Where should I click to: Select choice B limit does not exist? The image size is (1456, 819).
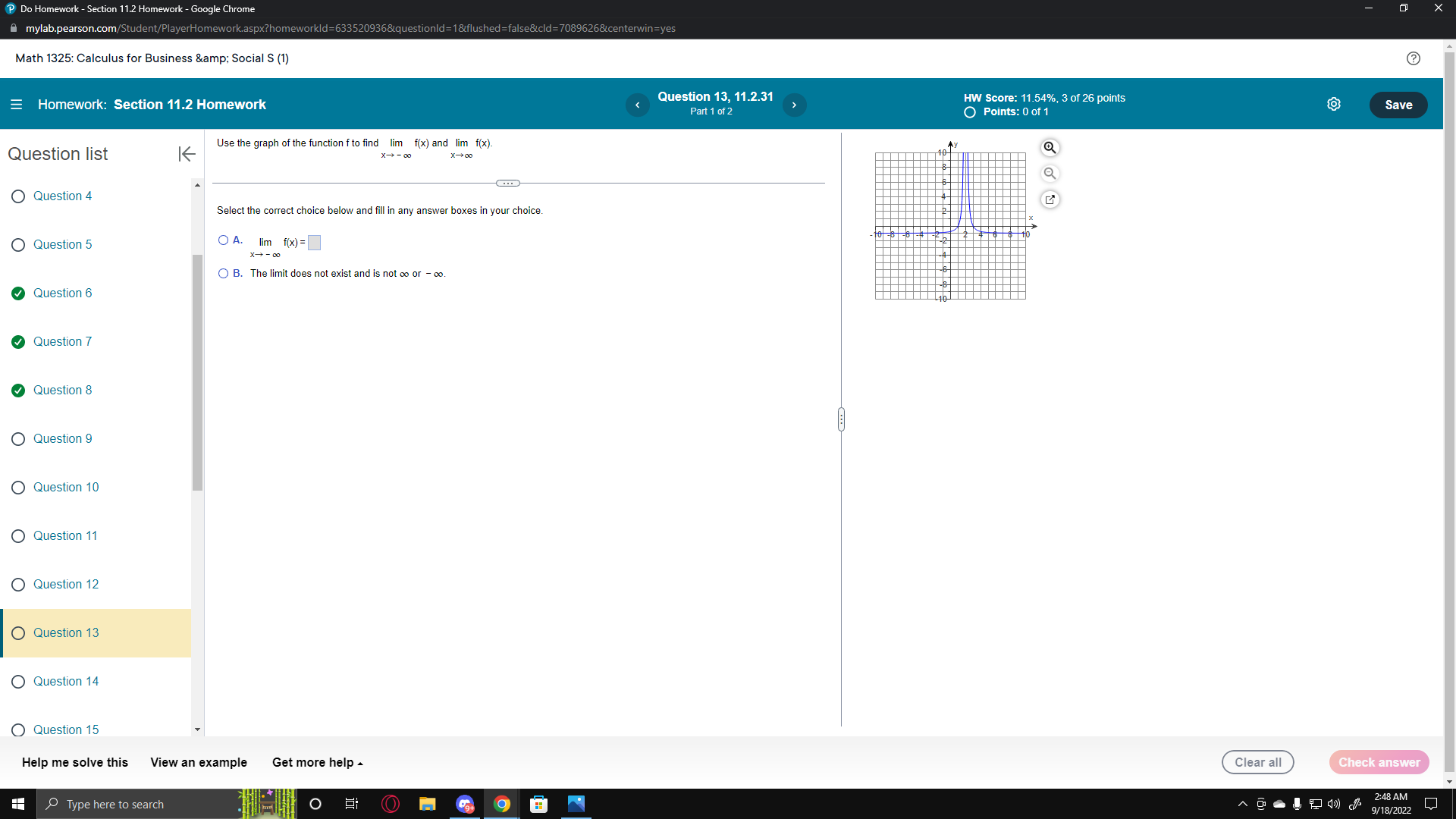click(x=223, y=274)
